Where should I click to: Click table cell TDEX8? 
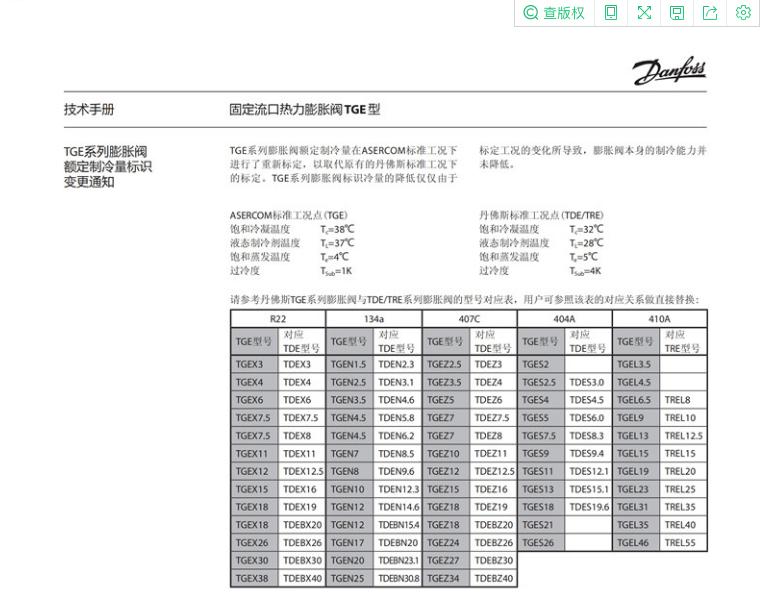(302, 436)
